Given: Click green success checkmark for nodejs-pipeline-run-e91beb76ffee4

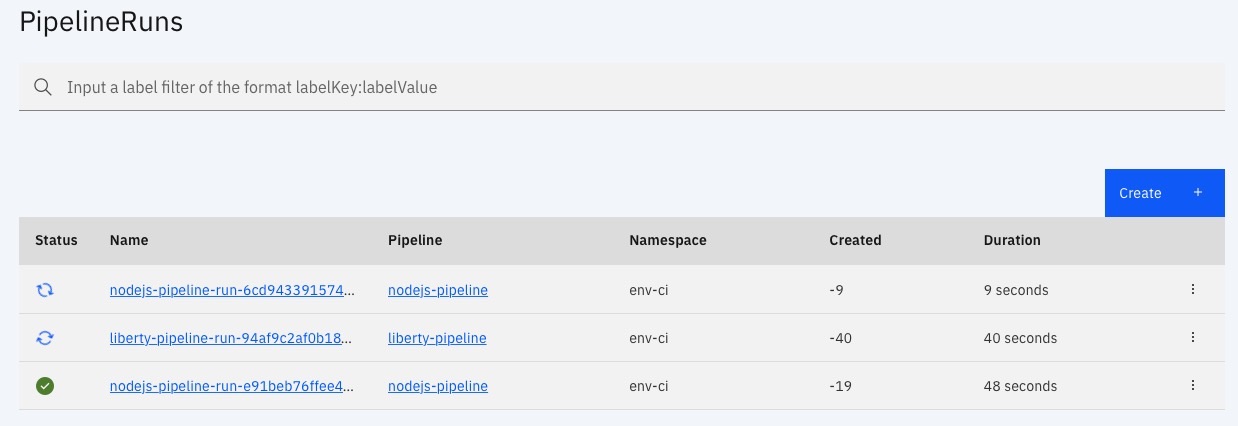Looking at the screenshot, I should tap(45, 386).
